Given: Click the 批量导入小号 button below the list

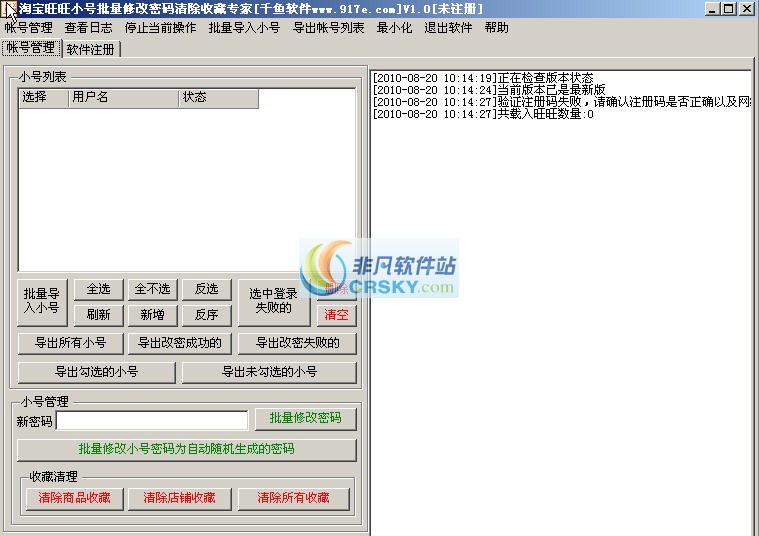Looking at the screenshot, I should pos(42,301).
